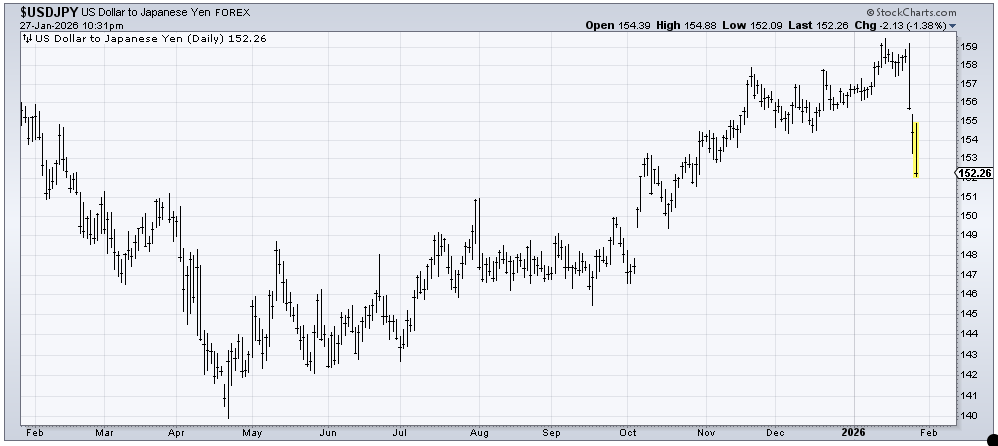Click the OHLC bar-type icon in the legend

pyautogui.click(x=27, y=41)
